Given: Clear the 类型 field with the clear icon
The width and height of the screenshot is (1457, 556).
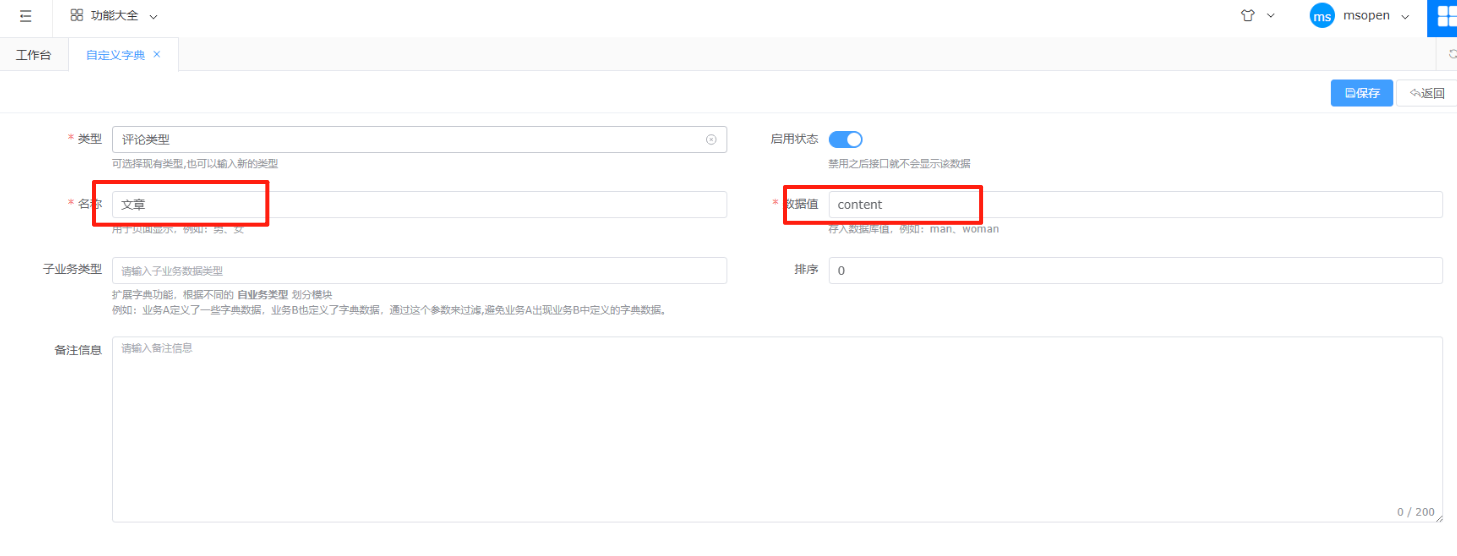Looking at the screenshot, I should pos(711,140).
